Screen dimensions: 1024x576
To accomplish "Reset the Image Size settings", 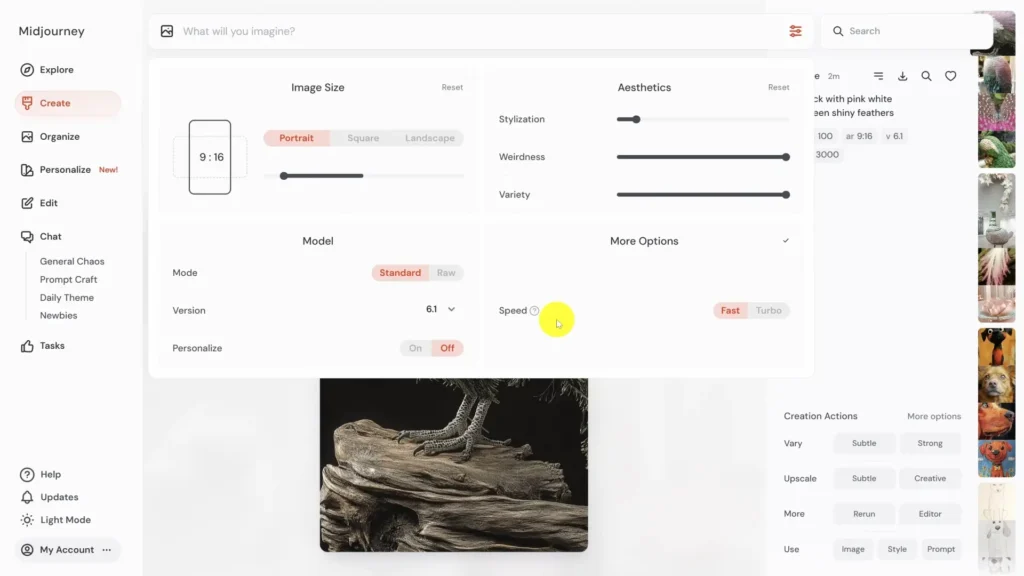I will (x=452, y=88).
